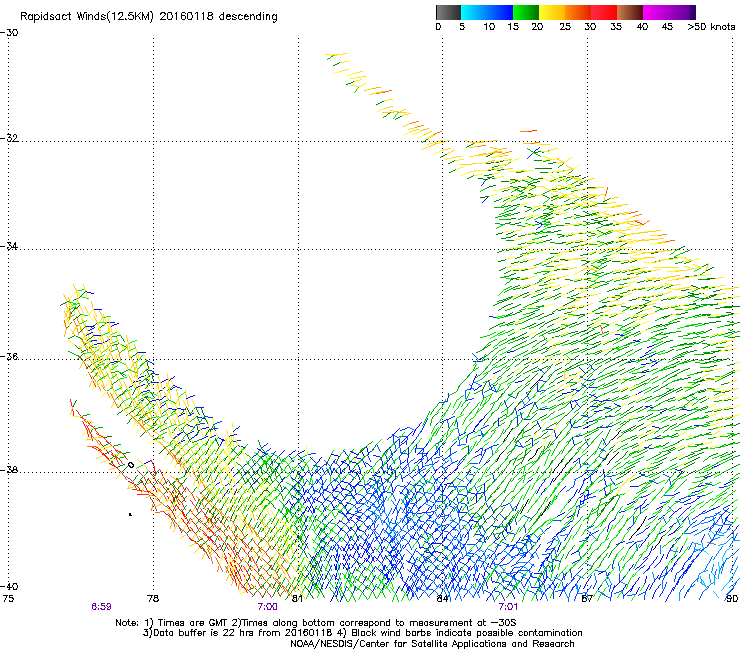The image size is (740, 650).
Task: Click the 75 longitude axis label
Action: [x=8, y=599]
